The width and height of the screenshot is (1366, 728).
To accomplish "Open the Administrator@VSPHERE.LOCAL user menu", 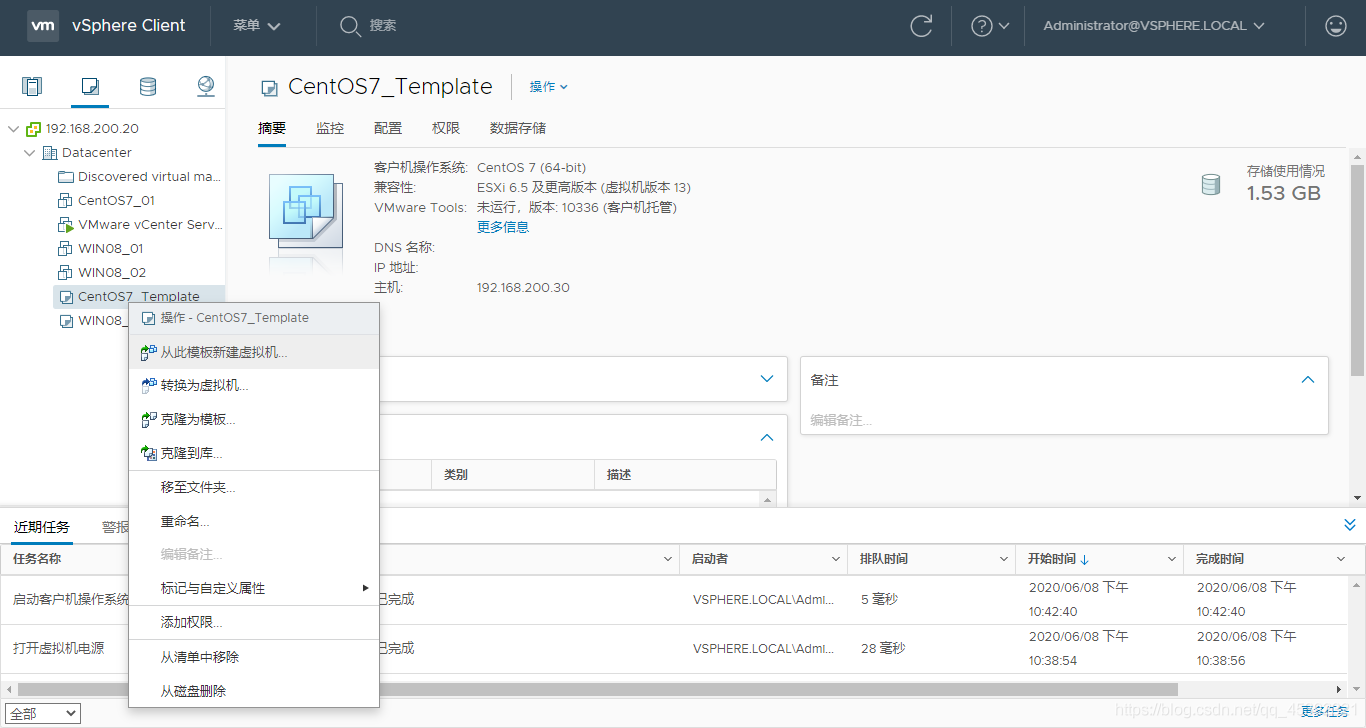I will click(x=1154, y=26).
